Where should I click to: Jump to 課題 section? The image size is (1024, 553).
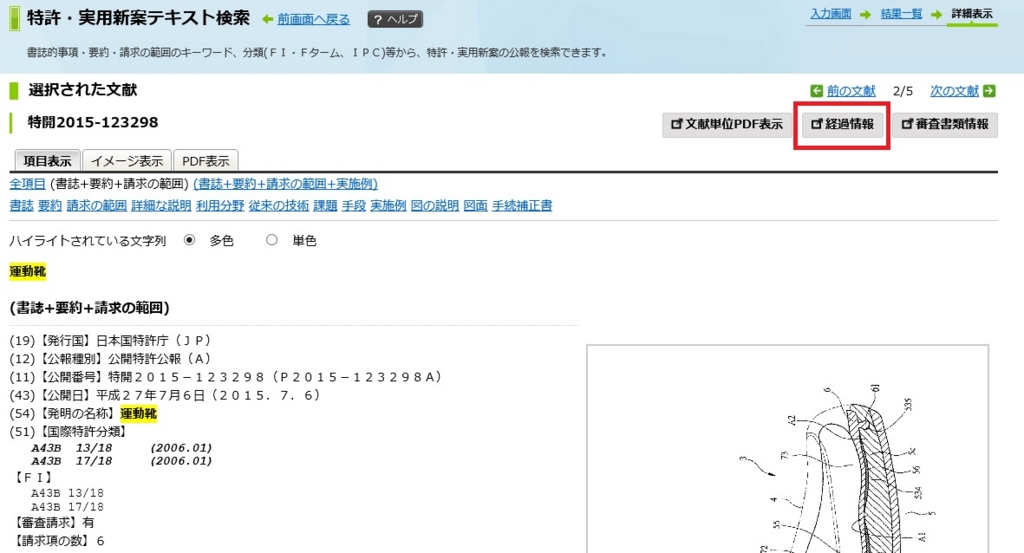click(x=325, y=206)
